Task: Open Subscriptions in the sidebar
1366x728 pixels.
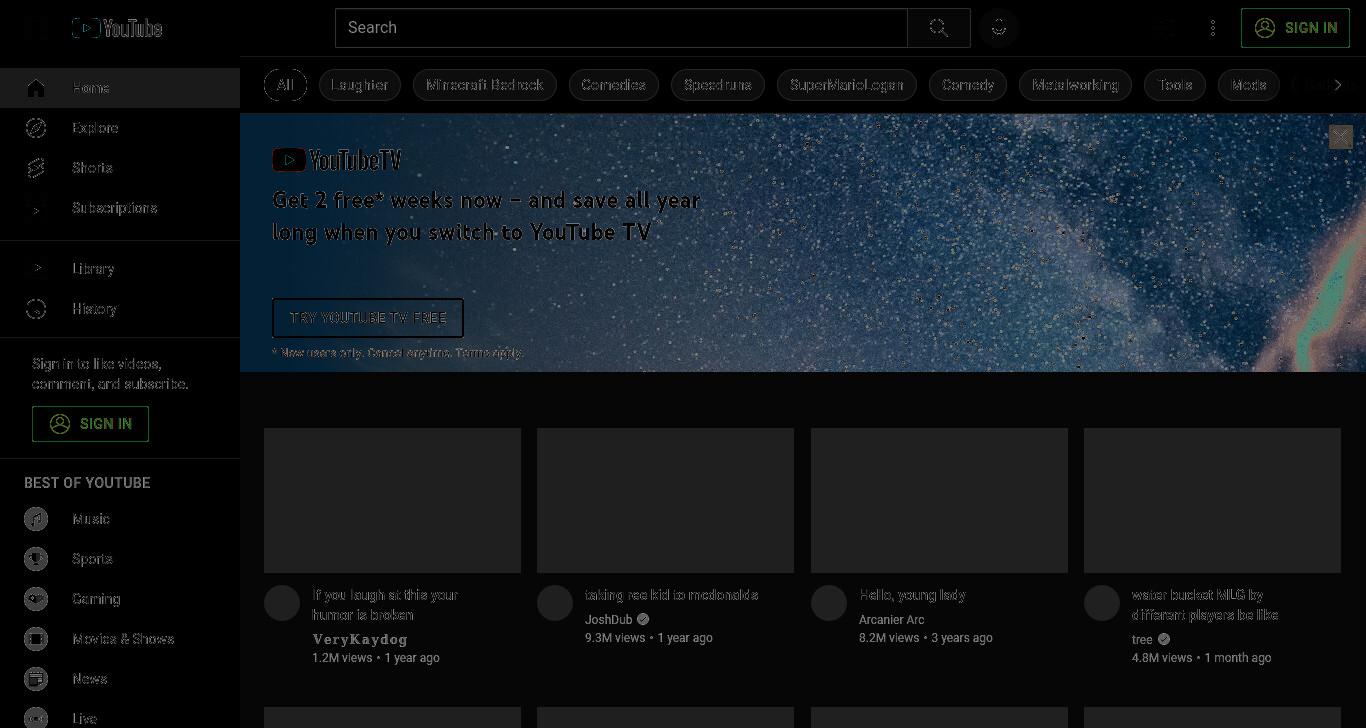Action: [120, 208]
